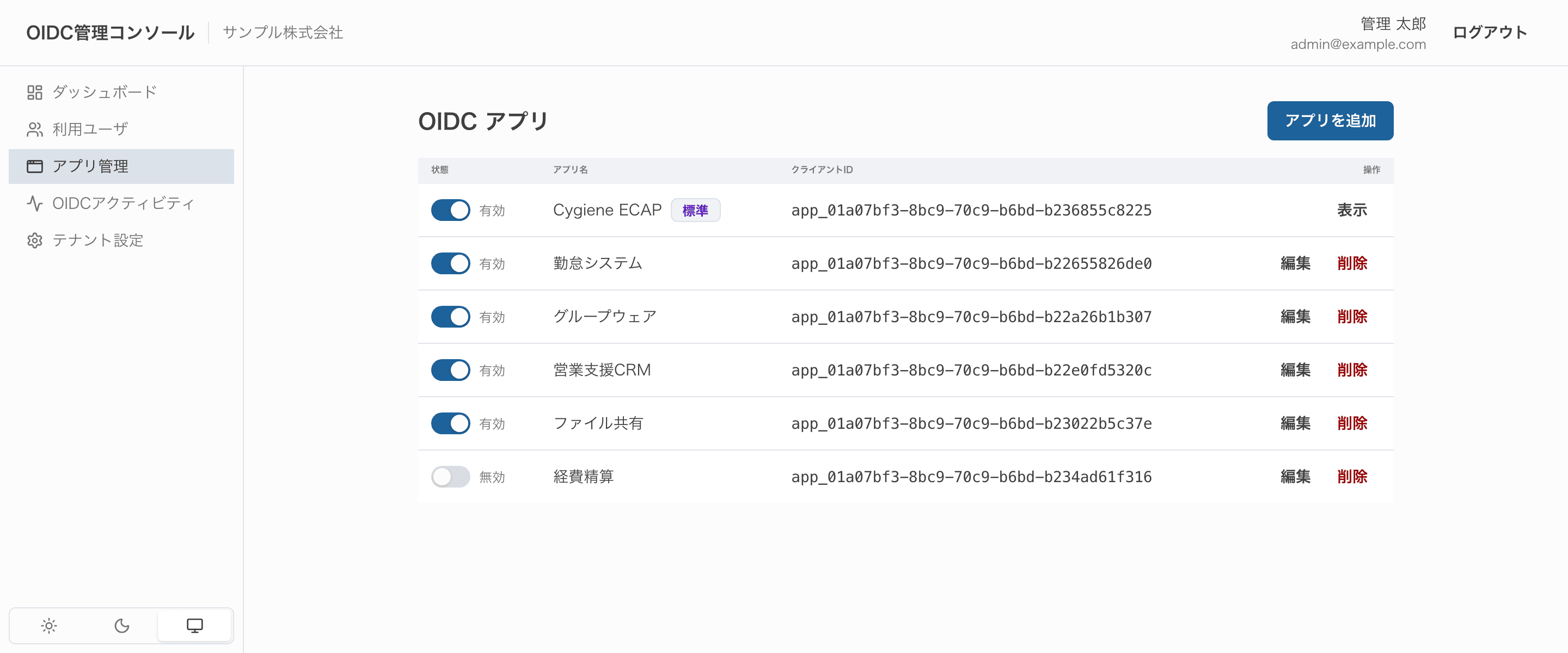Click 削除 for 経費精算
1568x653 pixels.
[1352, 477]
